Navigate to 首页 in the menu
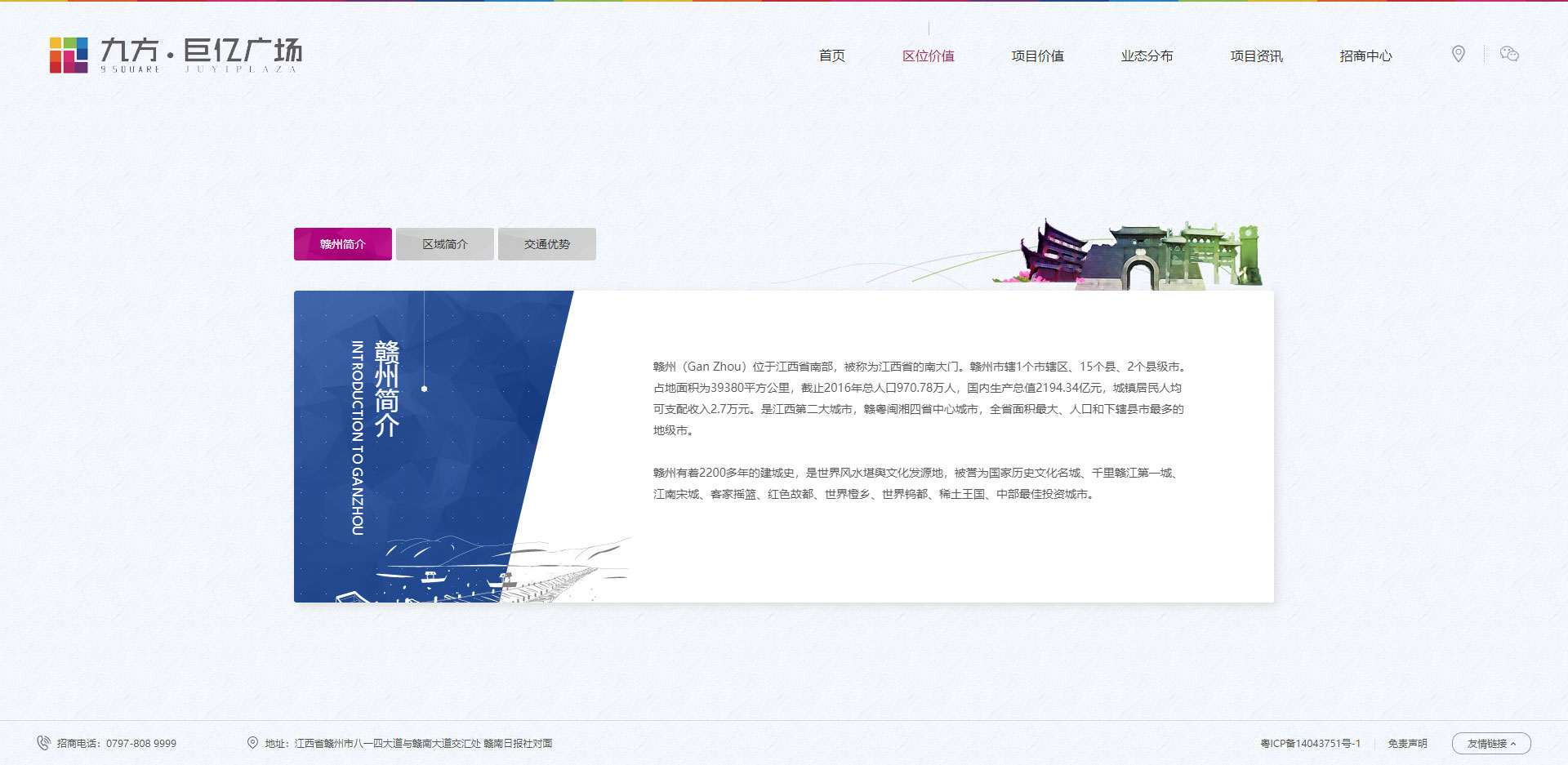The height and width of the screenshot is (765, 1568). [832, 56]
